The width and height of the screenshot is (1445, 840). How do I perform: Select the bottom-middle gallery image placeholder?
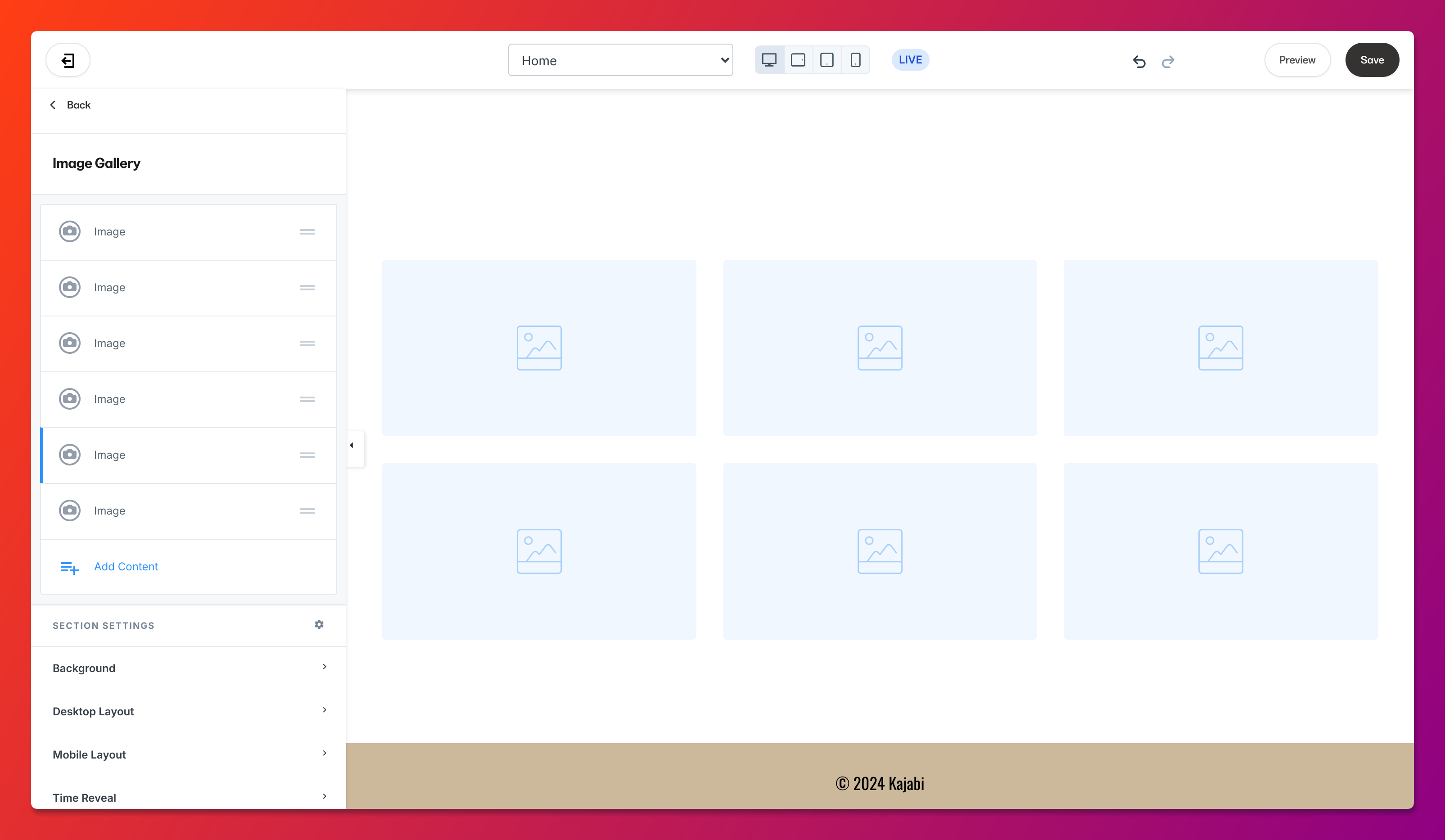click(880, 551)
